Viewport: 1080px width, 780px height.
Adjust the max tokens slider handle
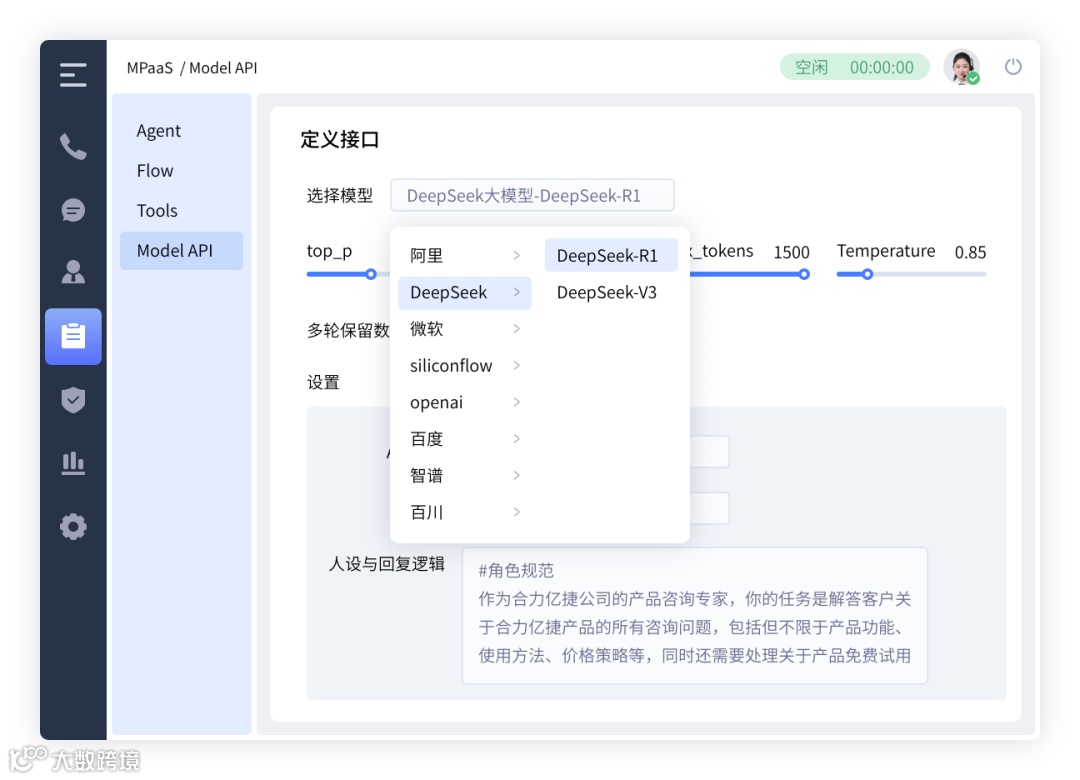click(804, 274)
